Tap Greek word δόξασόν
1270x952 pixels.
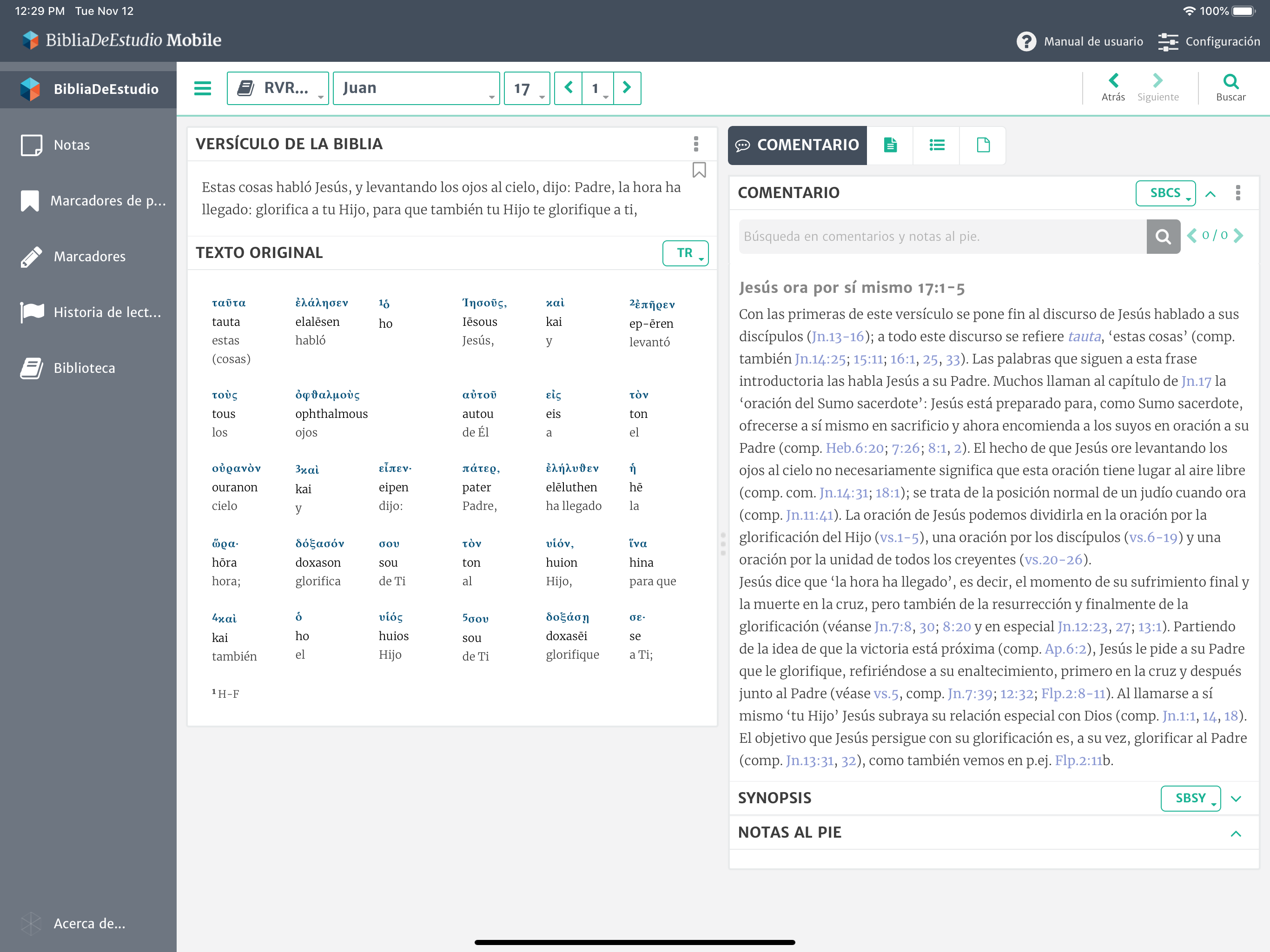(x=319, y=543)
